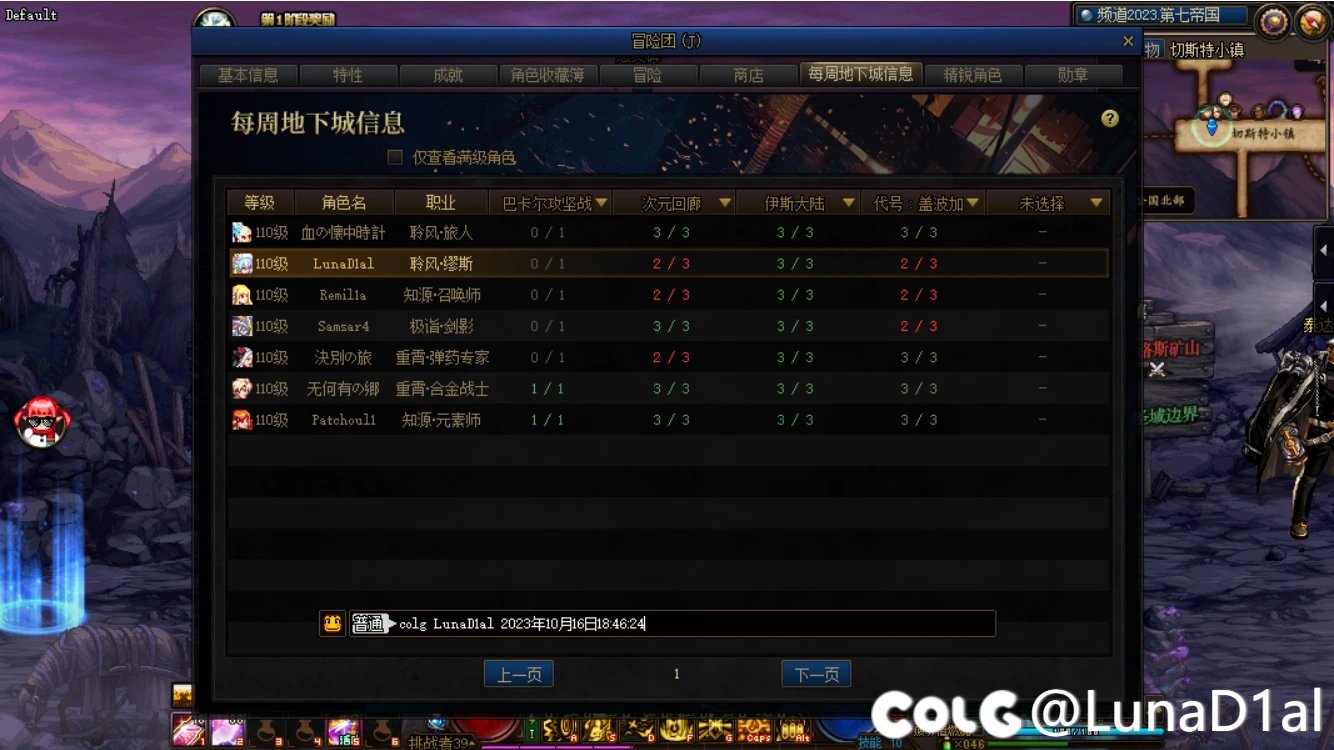Open the 代号:盖波加 column dropdown
The width and height of the screenshot is (1334, 750).
pos(972,203)
